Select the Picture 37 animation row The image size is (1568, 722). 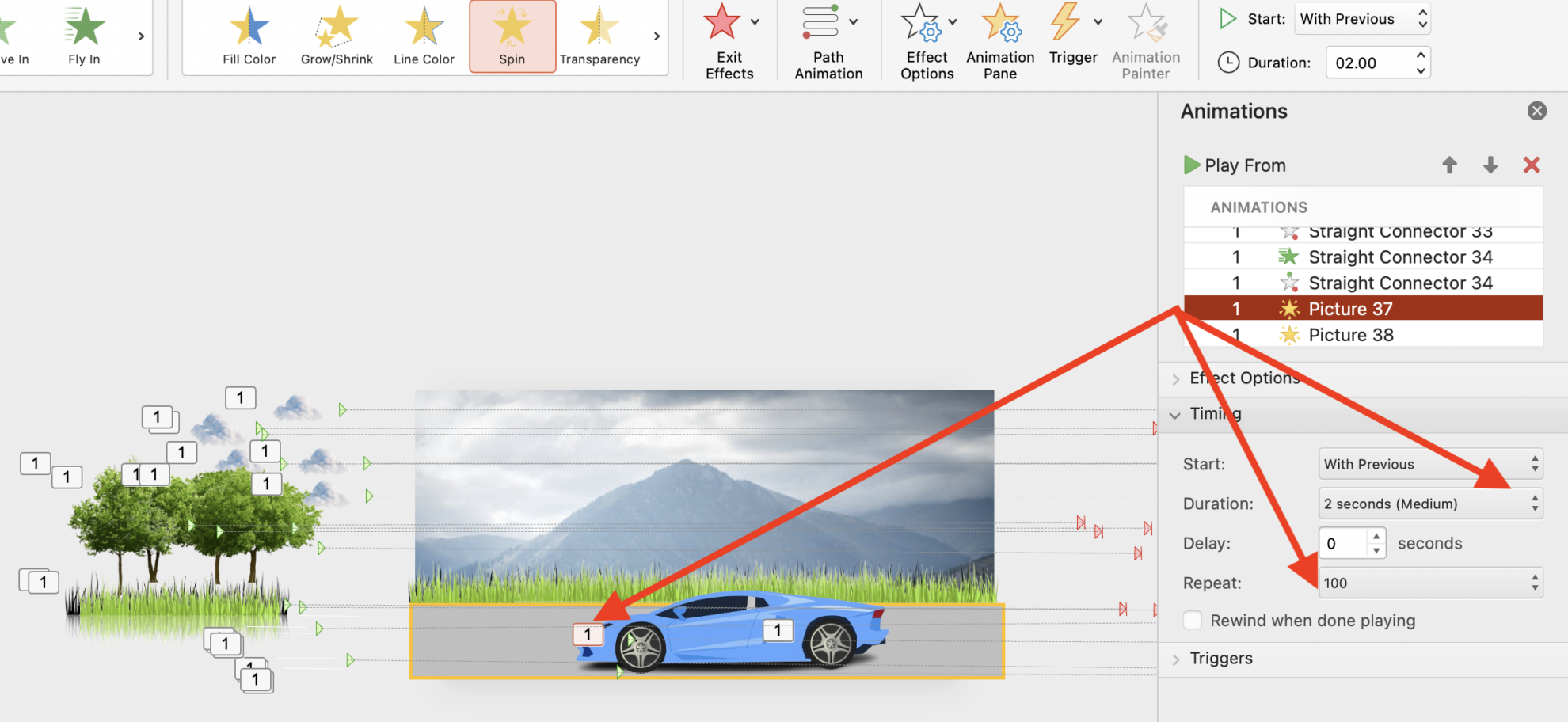(x=1363, y=309)
